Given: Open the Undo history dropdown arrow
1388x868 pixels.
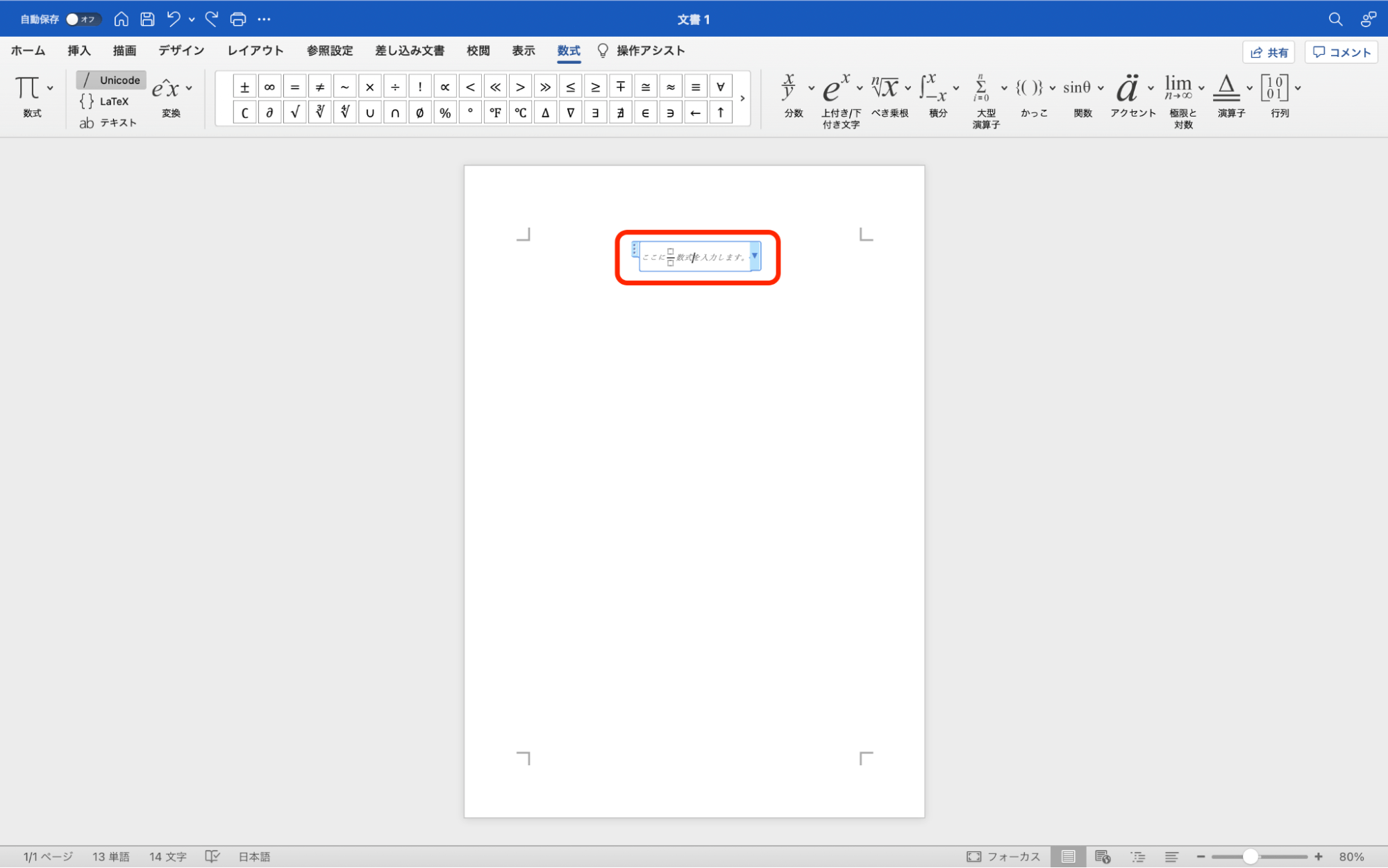Looking at the screenshot, I should [x=192, y=19].
